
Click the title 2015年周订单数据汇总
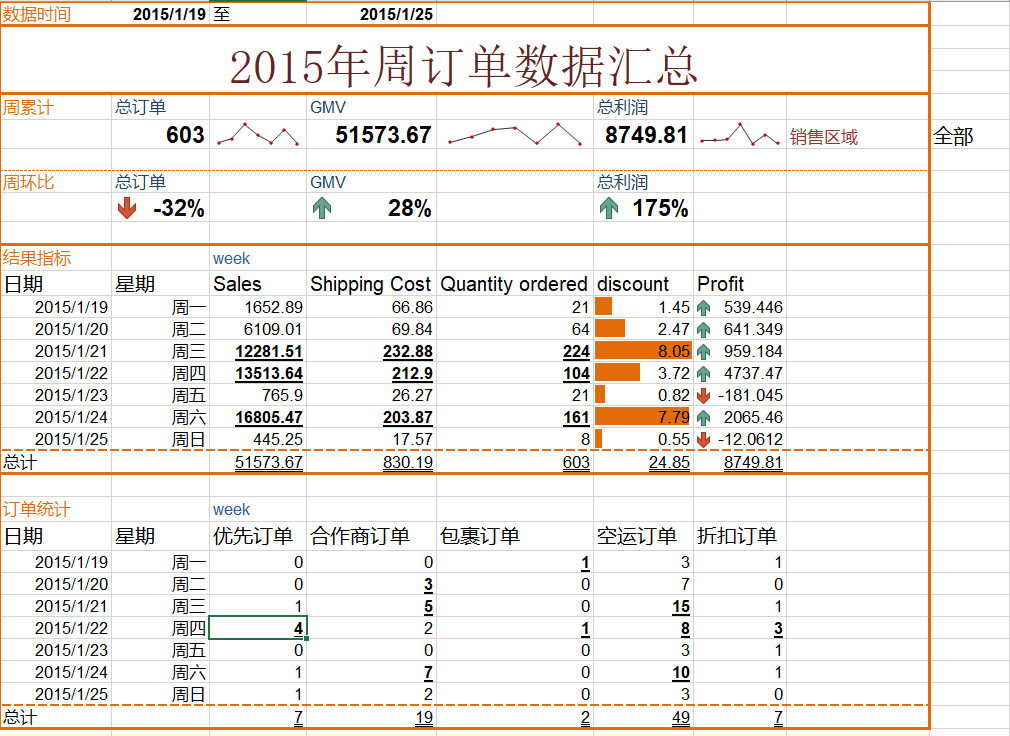pos(464,66)
